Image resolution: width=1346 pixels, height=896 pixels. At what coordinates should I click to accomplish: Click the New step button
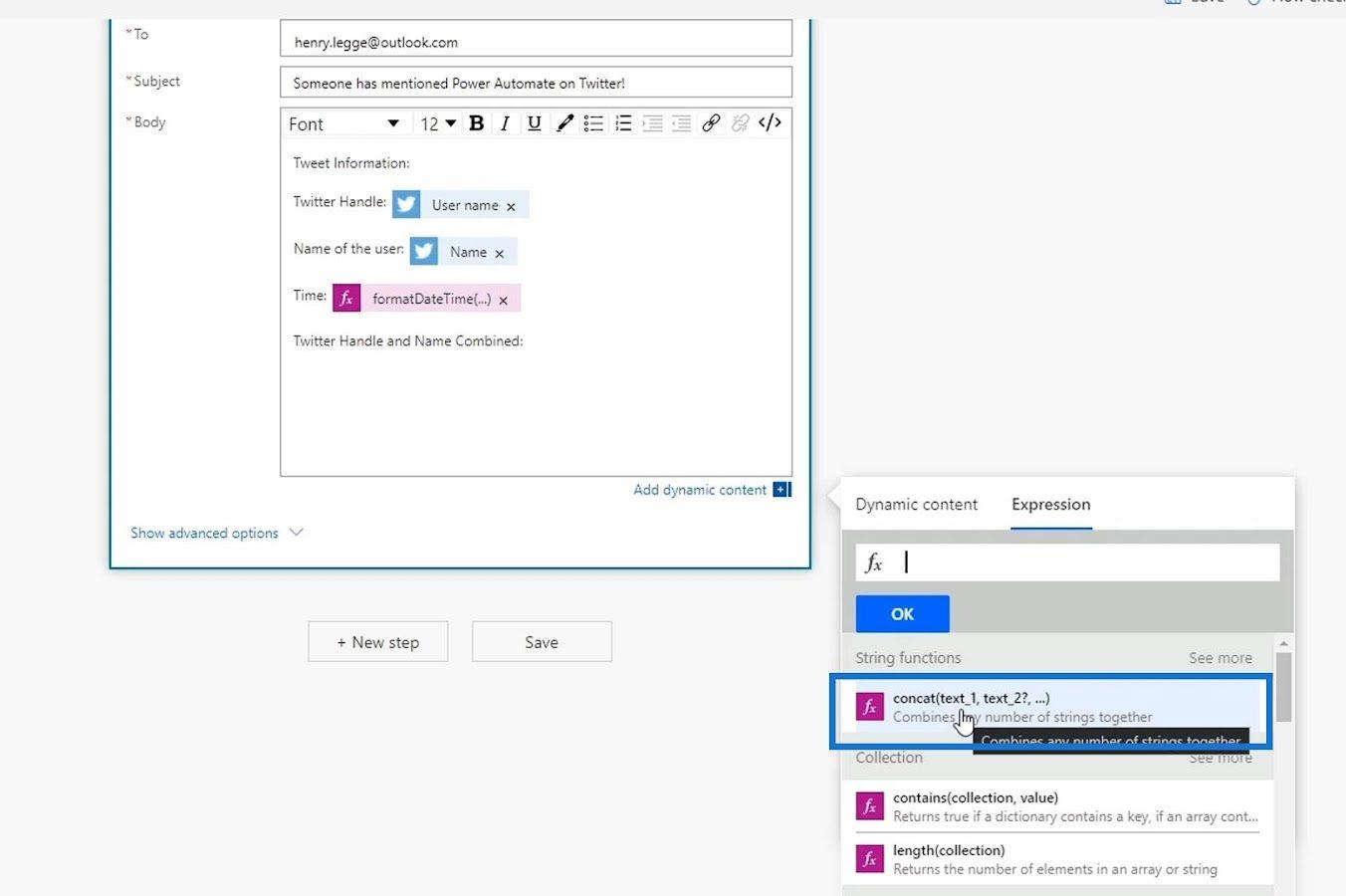click(378, 642)
